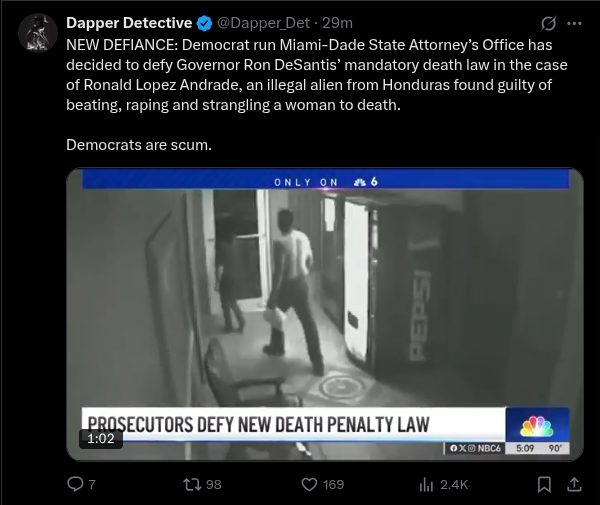Open the @Dapper_Det handle link

point(263,23)
